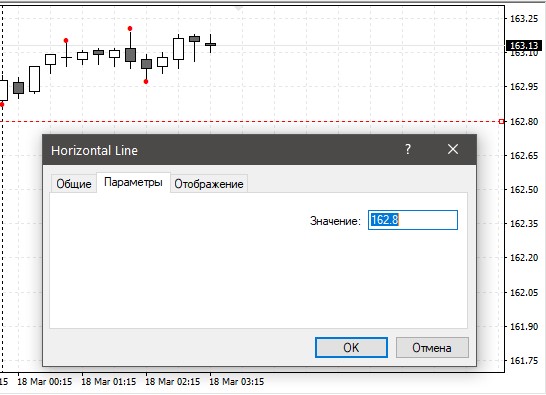Click the 163.25 price axis label
Viewport: 546px width, 395px height.
[x=524, y=18]
